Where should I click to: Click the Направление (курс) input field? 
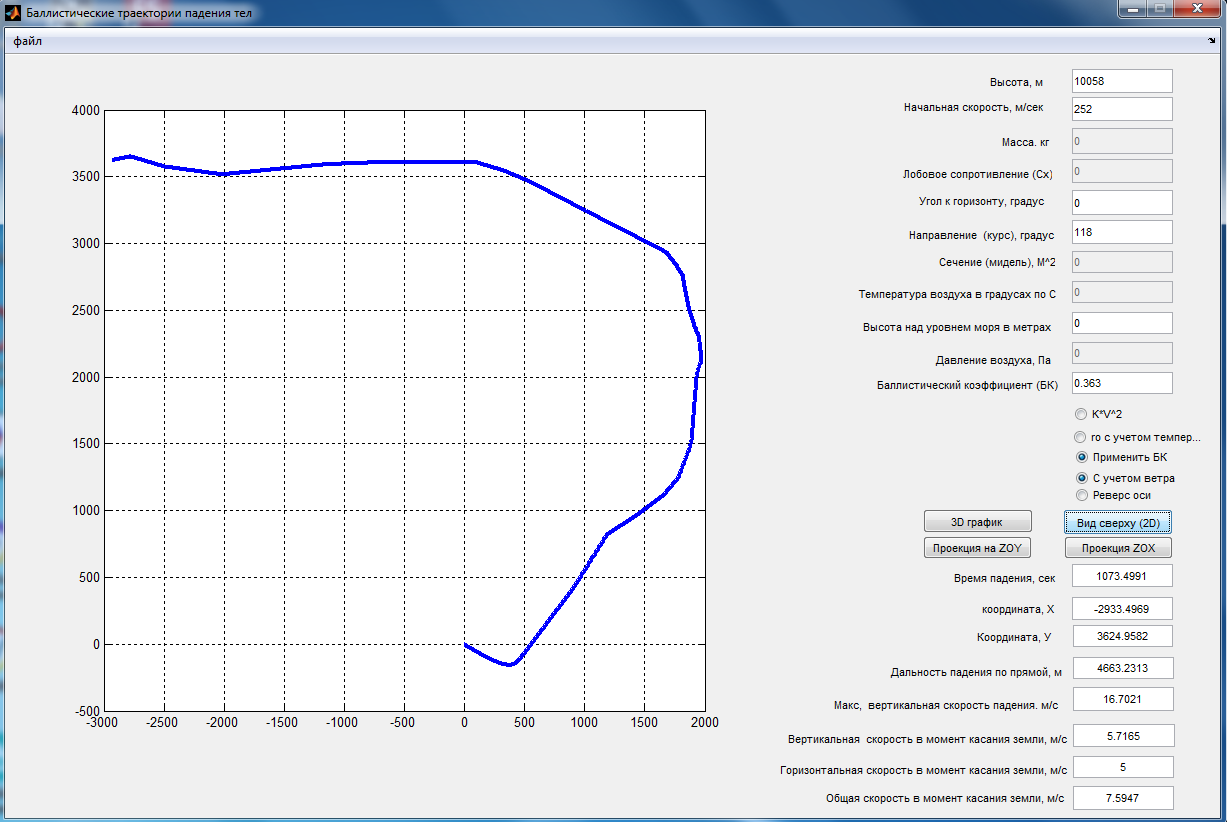(1121, 232)
